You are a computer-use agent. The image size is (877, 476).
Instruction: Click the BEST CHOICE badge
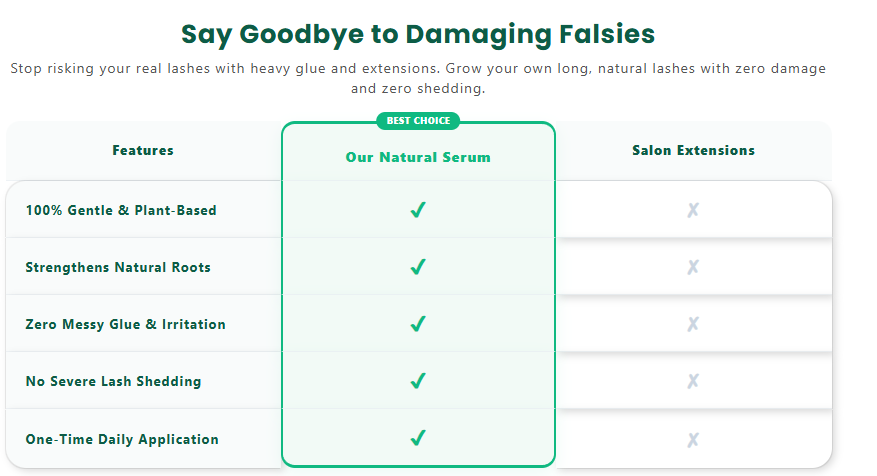click(418, 121)
